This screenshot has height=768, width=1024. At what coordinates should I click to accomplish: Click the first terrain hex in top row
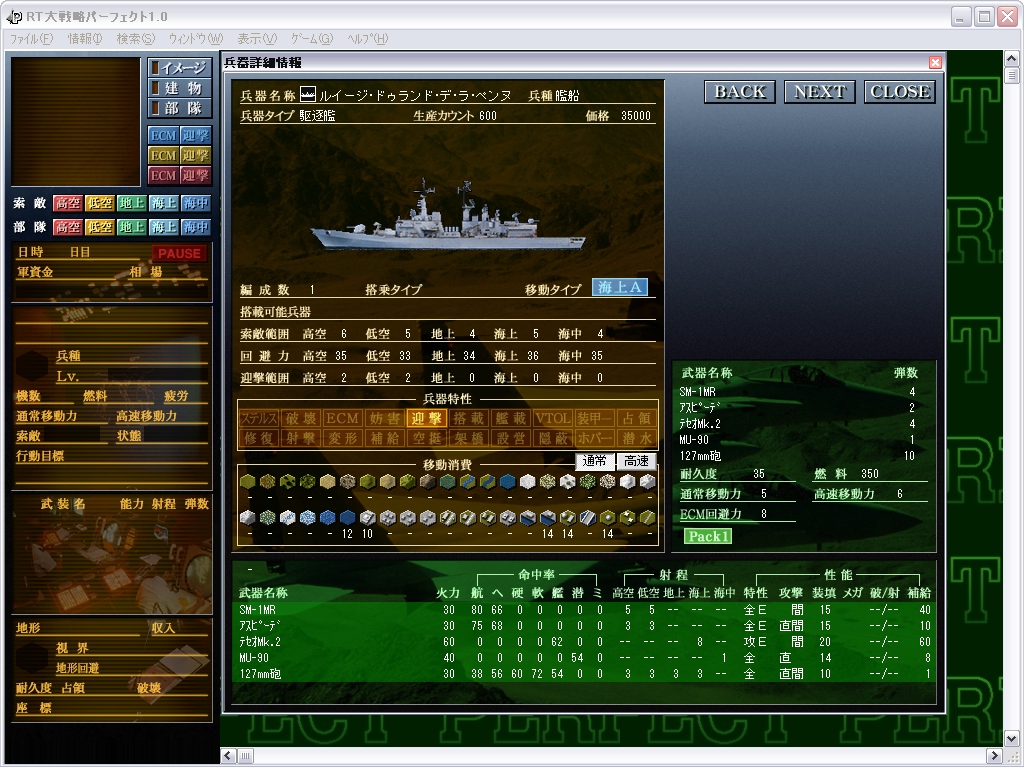(248, 482)
